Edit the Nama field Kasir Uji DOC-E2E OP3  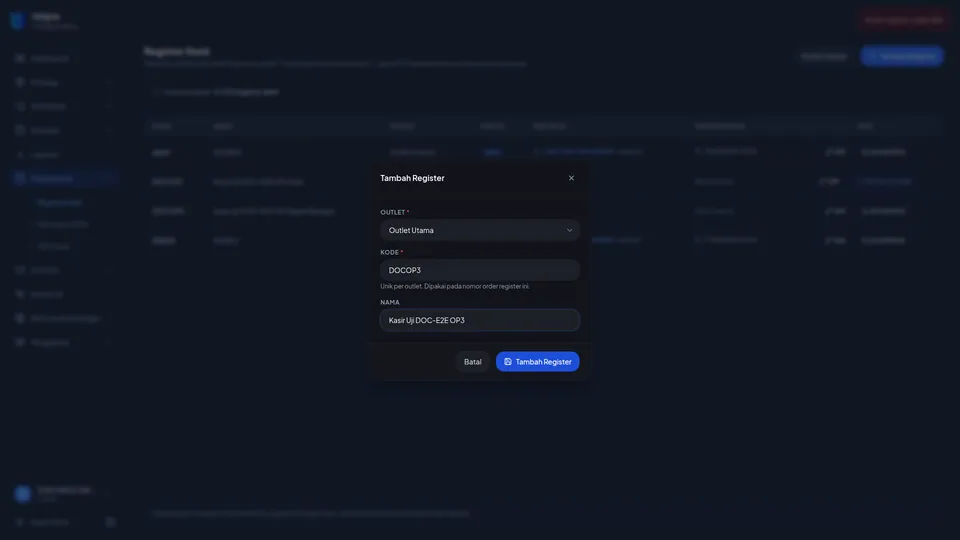tap(479, 320)
